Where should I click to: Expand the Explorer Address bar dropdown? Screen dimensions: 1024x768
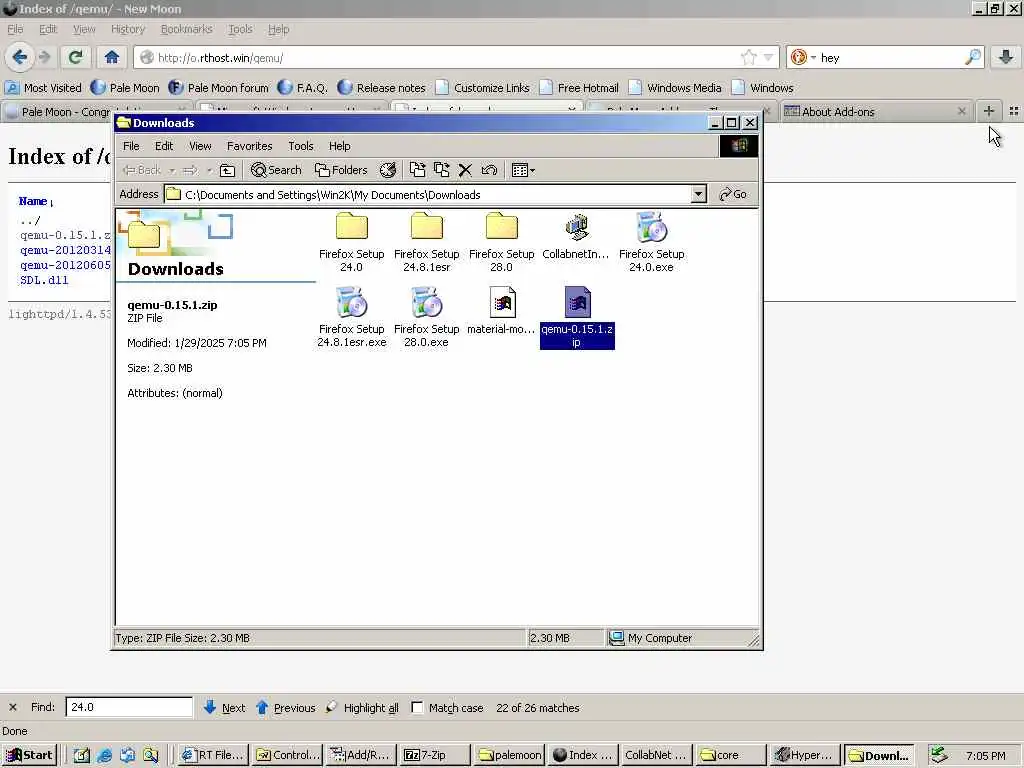pos(699,194)
